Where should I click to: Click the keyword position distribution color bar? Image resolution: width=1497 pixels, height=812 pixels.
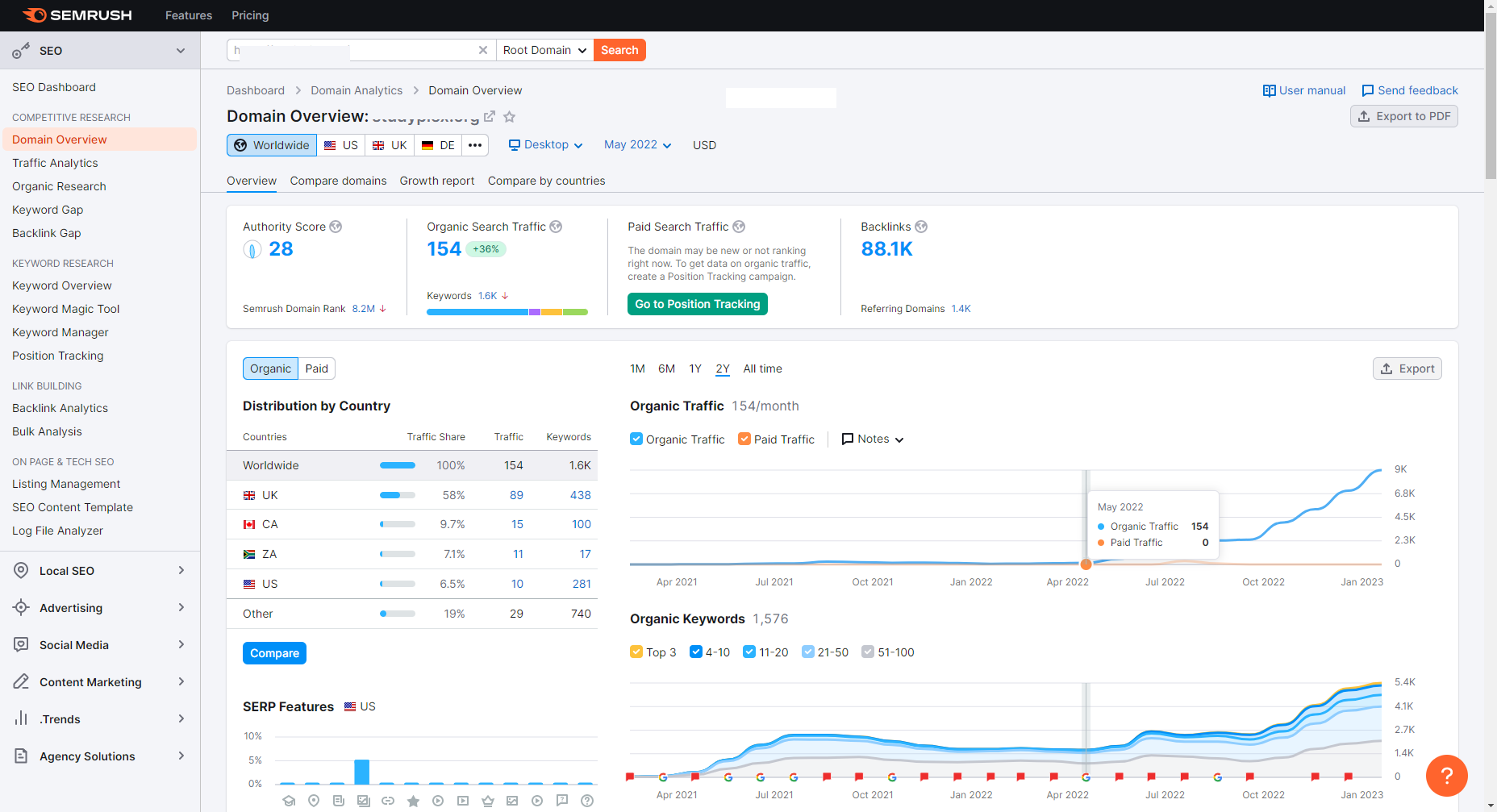point(507,312)
